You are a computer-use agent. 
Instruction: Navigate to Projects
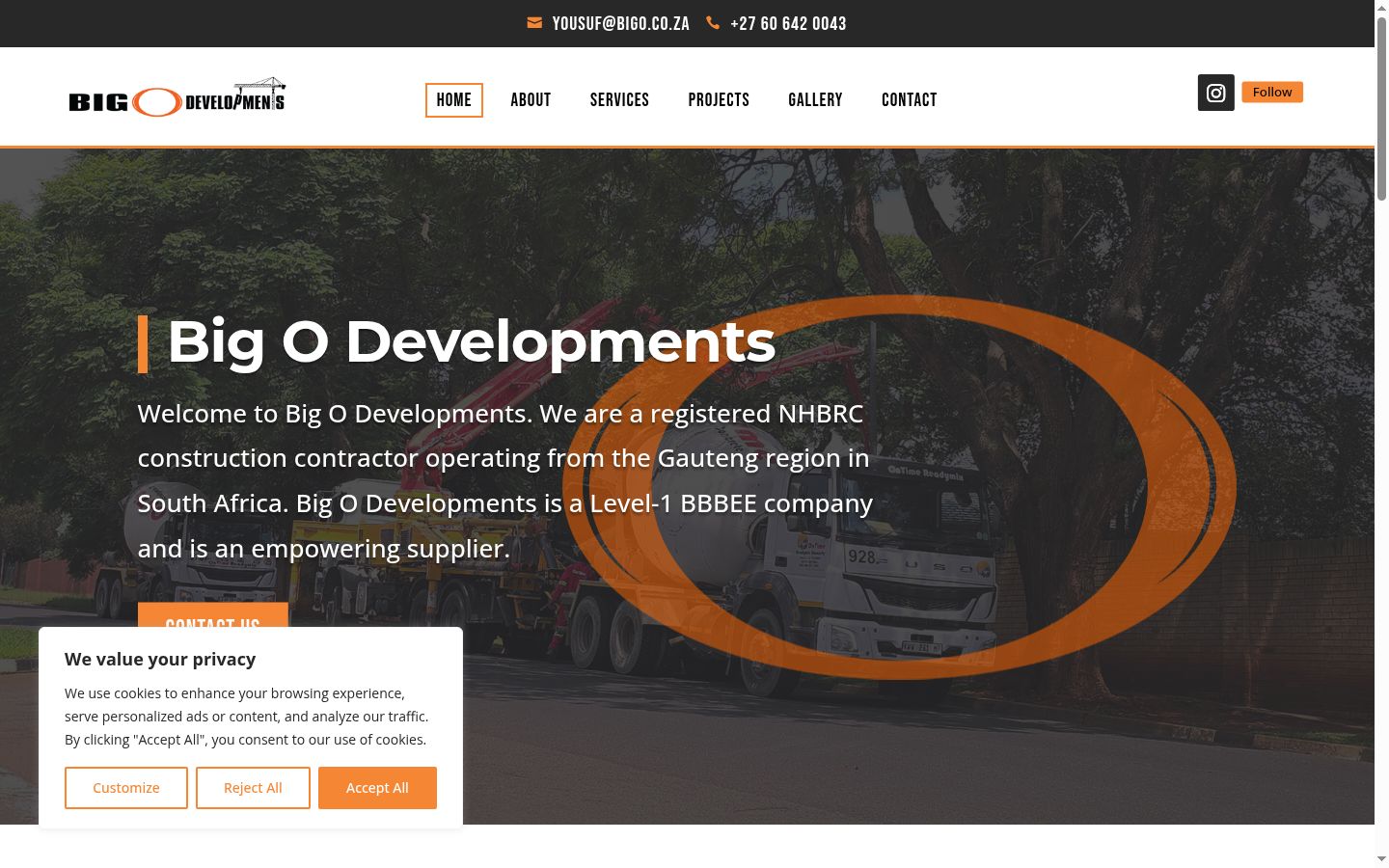719,100
